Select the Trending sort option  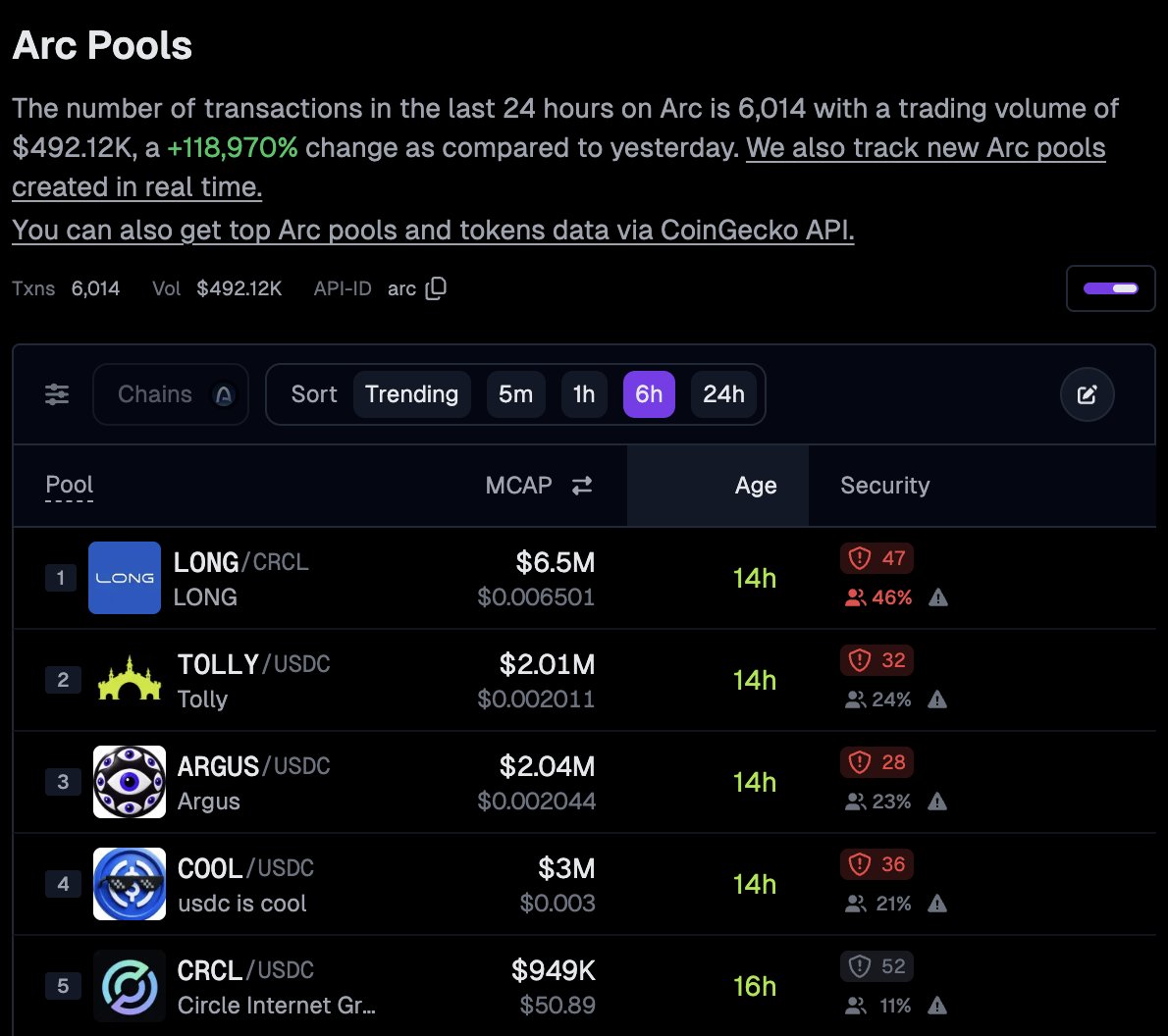(x=412, y=394)
